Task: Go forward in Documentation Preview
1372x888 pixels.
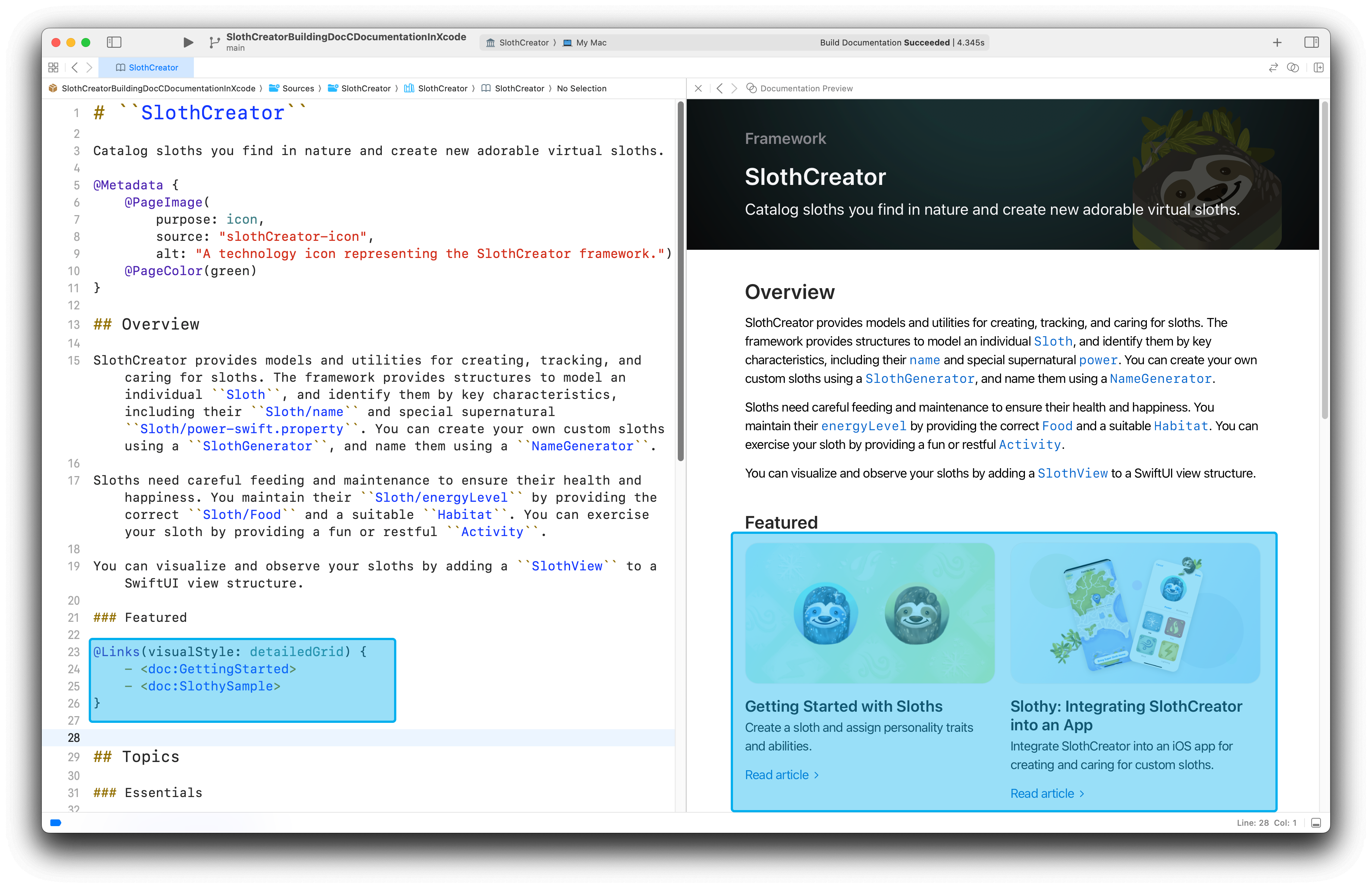Action: coord(734,88)
